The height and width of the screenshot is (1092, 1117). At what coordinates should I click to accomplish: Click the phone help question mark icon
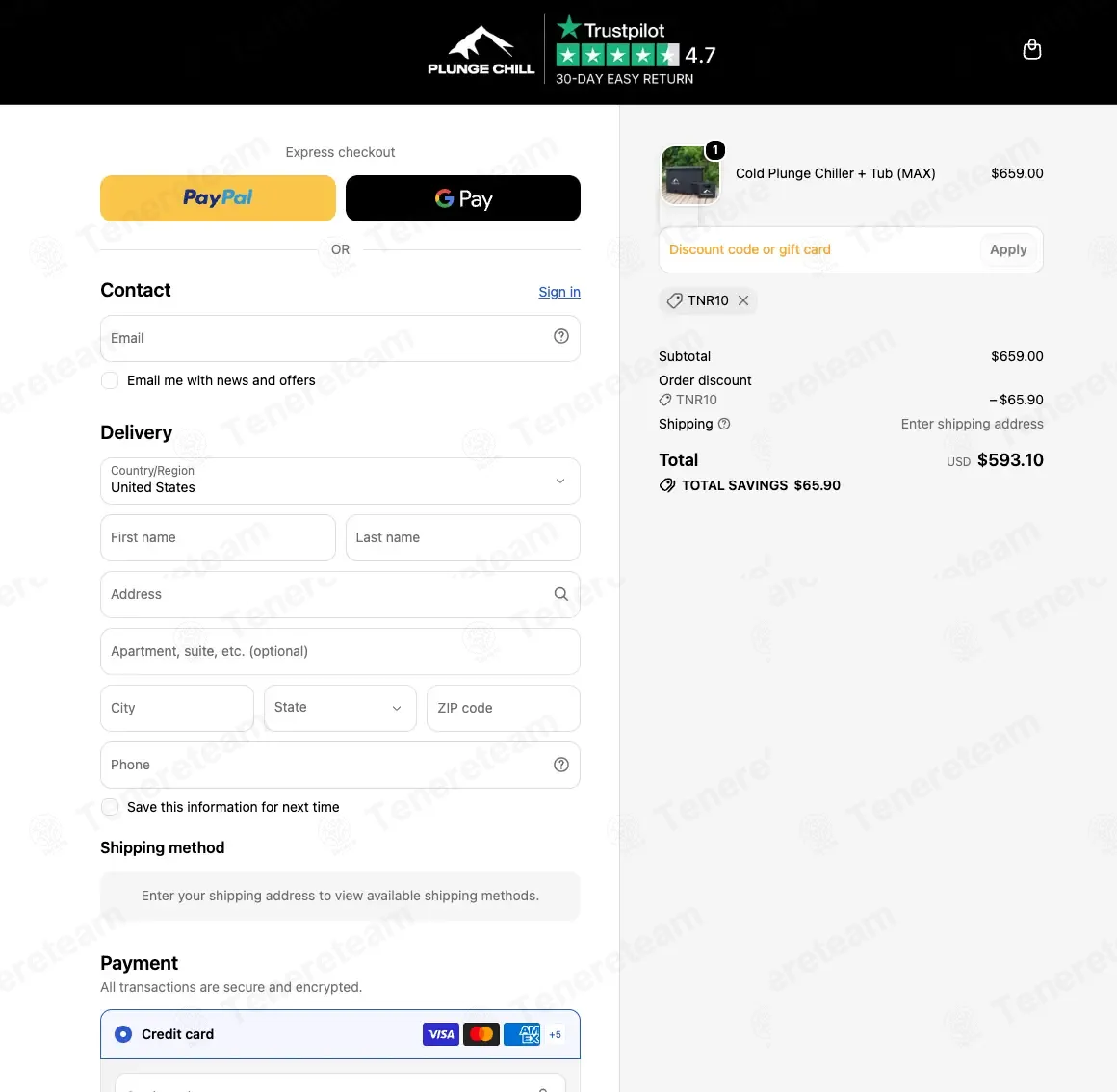point(561,765)
